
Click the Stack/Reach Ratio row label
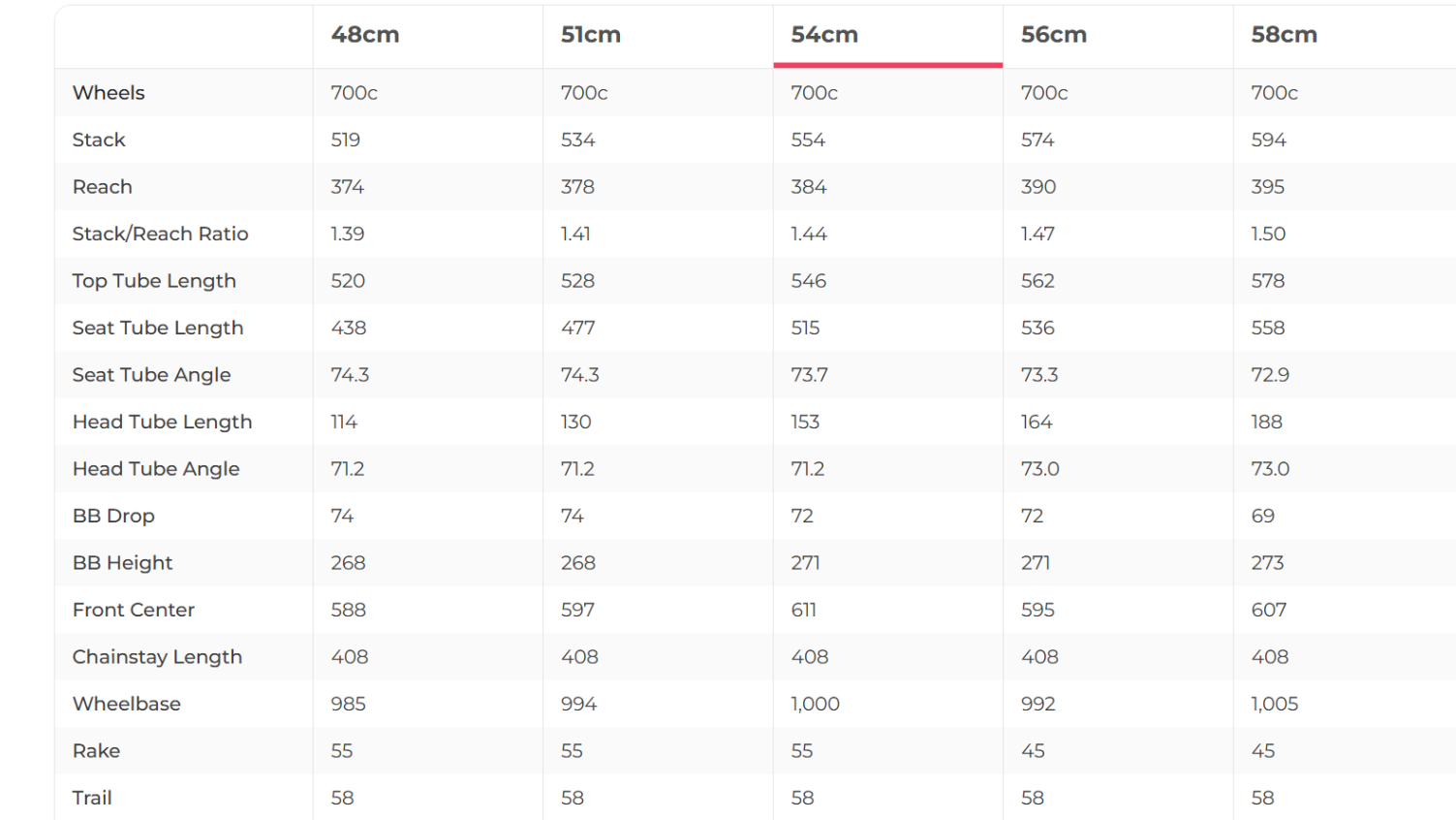(x=160, y=234)
